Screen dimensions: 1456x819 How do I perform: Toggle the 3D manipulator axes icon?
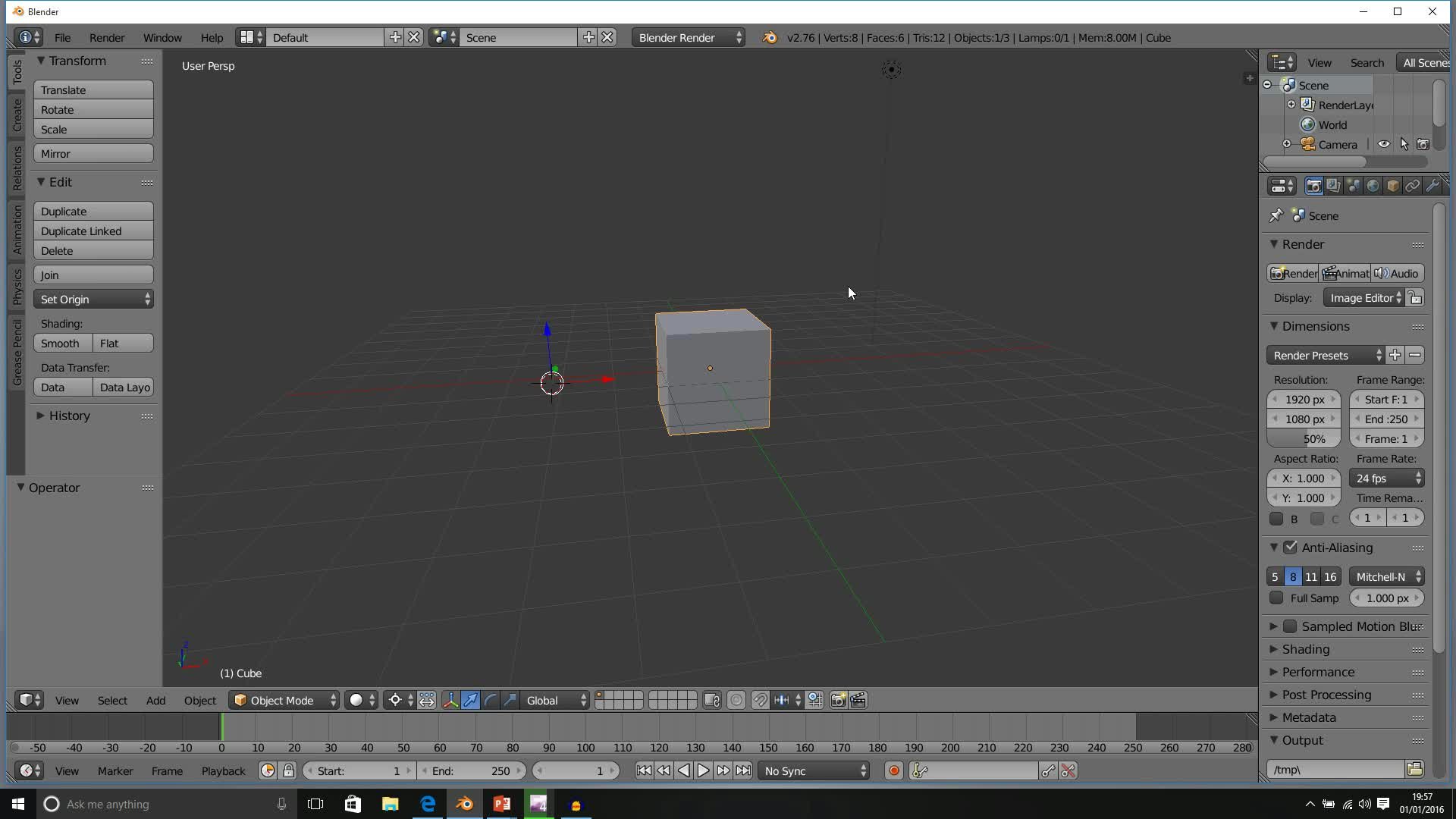coord(450,701)
